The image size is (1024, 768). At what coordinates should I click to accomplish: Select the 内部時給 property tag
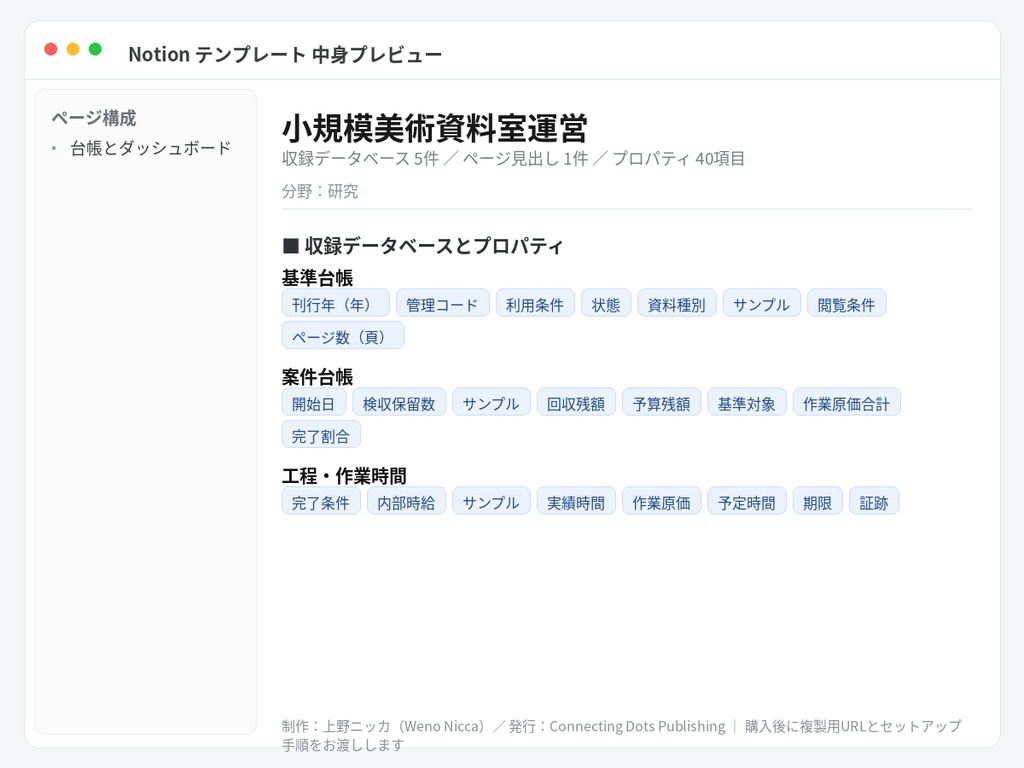pos(406,502)
